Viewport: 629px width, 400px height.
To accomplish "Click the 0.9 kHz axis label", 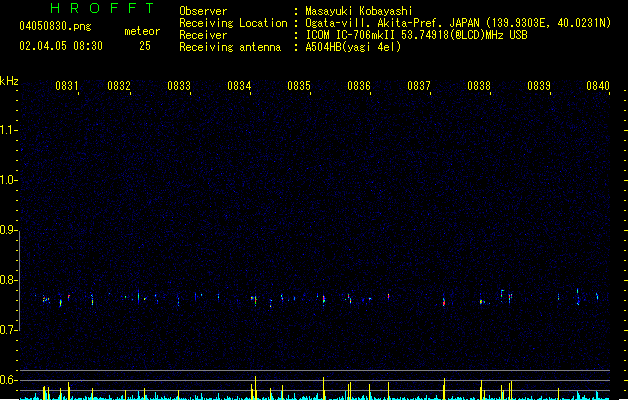I will [8, 230].
